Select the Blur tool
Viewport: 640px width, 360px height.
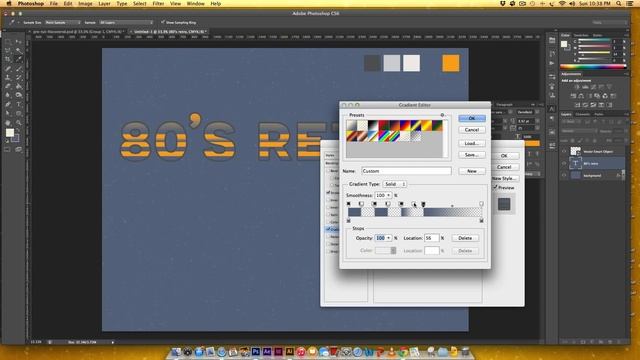[x=8, y=95]
